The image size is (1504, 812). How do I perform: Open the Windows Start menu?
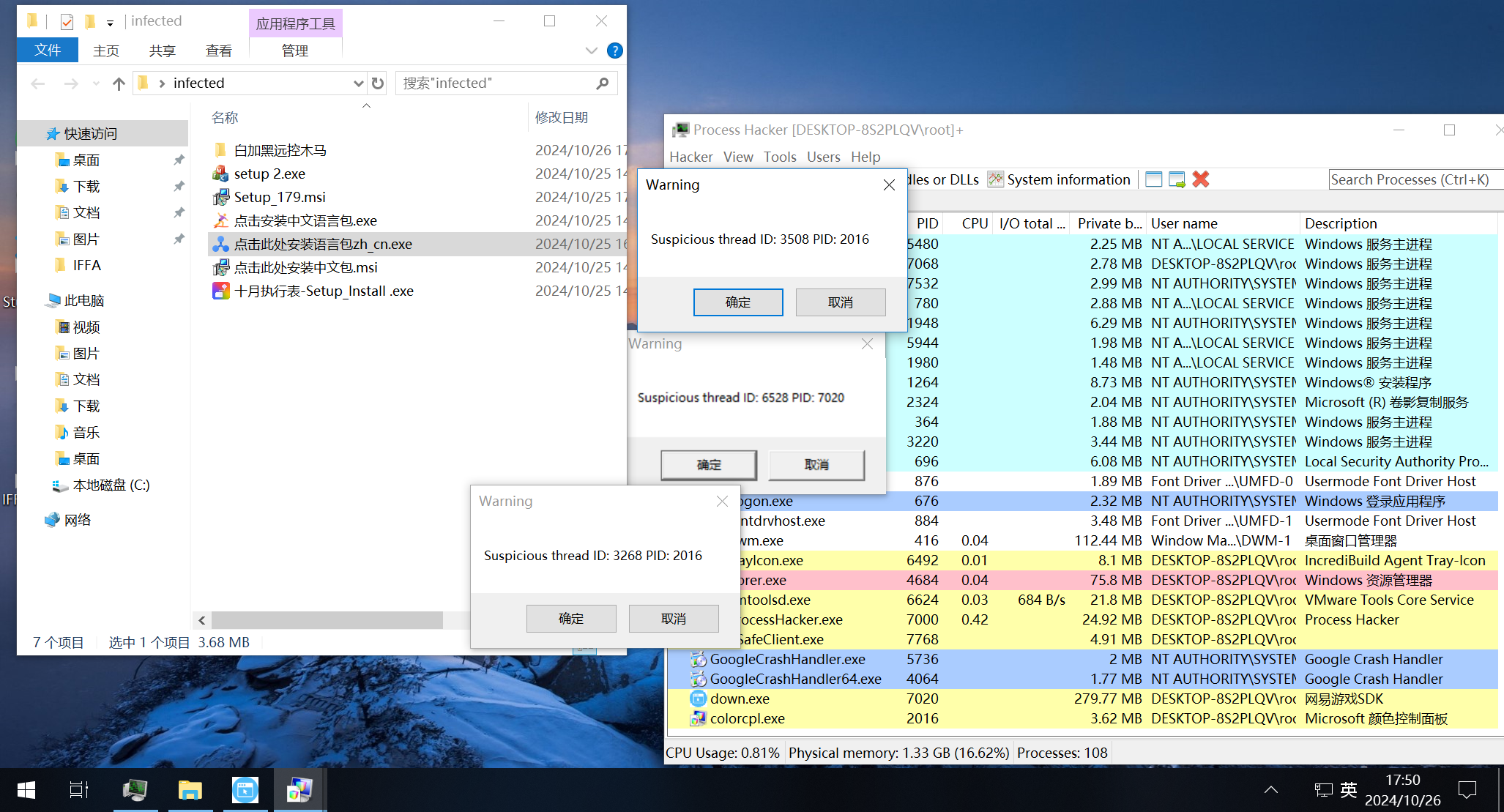tap(26, 790)
